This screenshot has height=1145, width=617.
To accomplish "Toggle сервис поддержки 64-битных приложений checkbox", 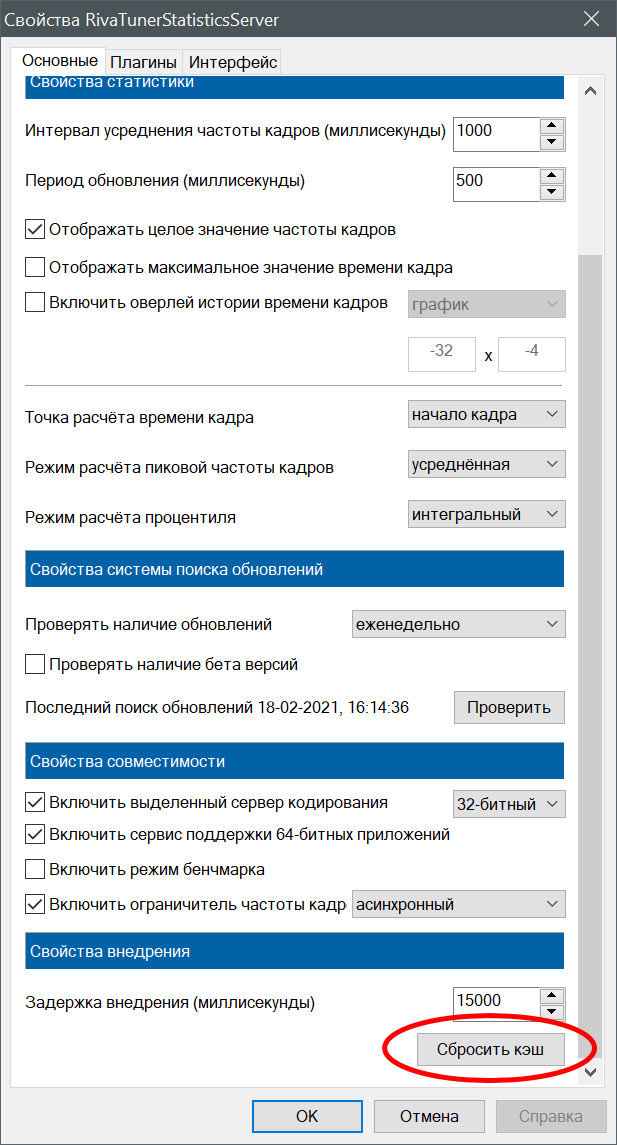I will (x=35, y=833).
